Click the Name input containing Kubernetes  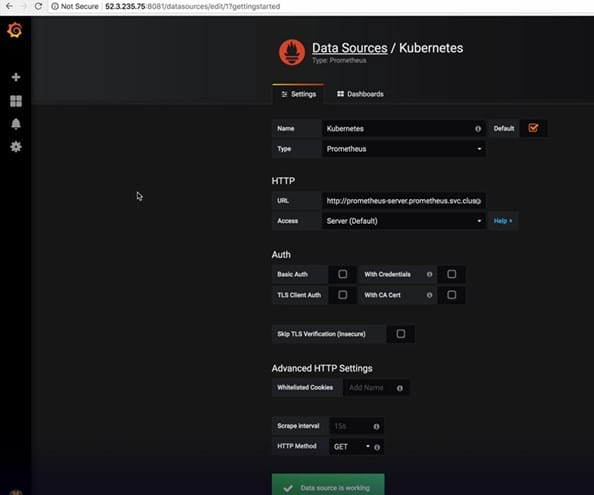[x=403, y=128]
